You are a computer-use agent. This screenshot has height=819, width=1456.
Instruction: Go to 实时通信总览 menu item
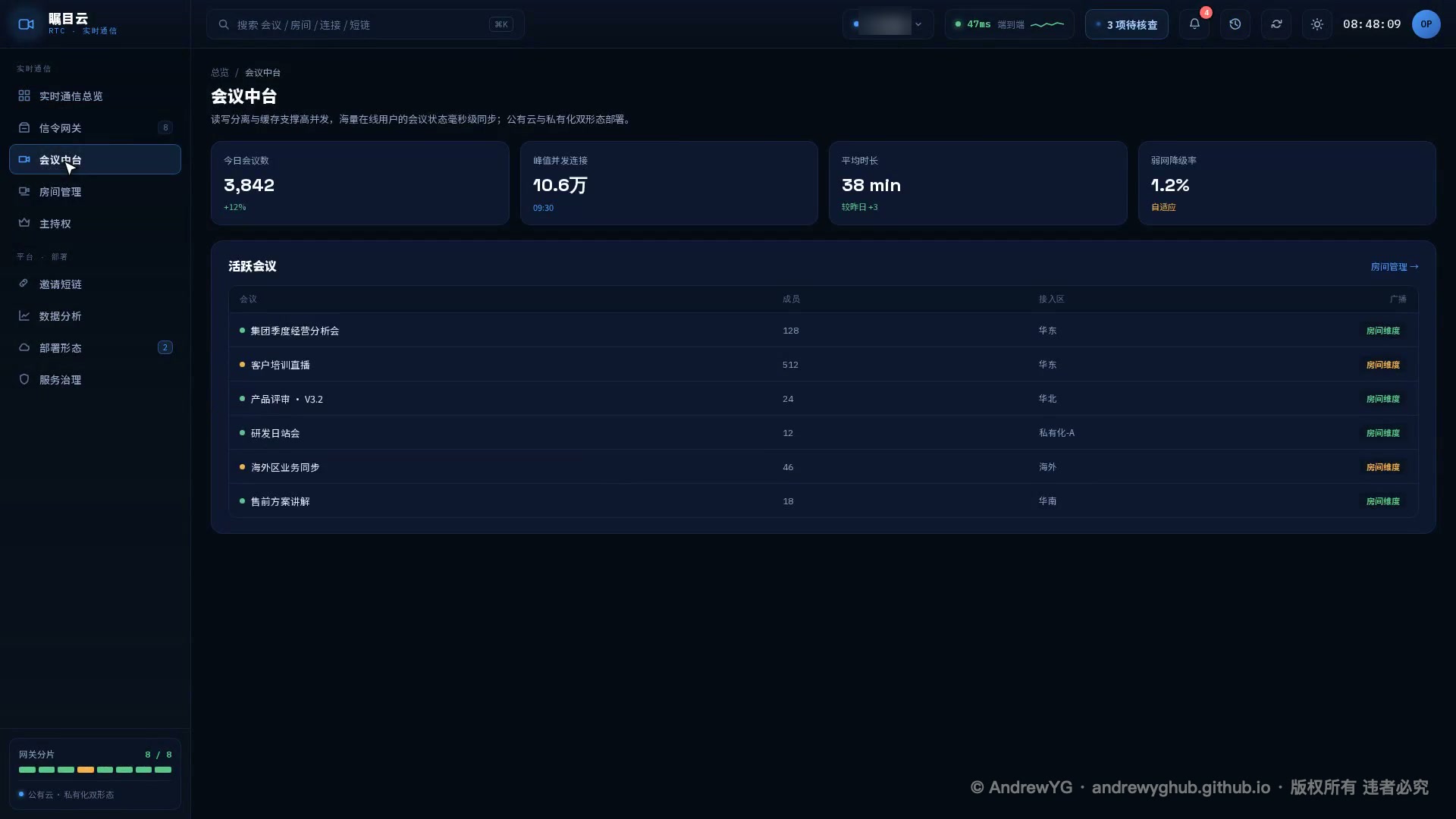95,96
